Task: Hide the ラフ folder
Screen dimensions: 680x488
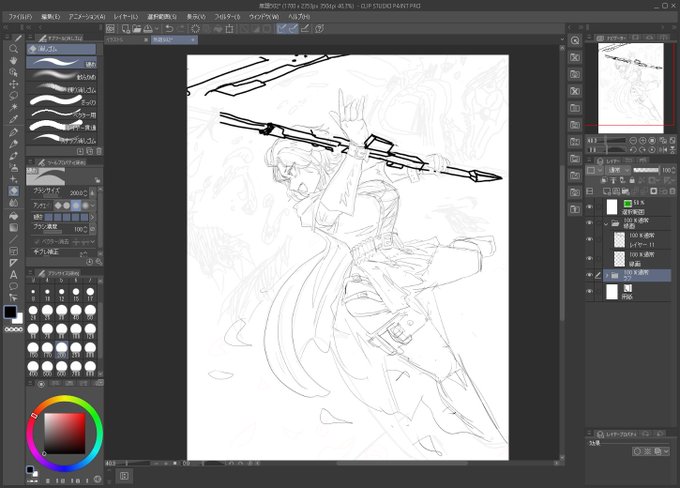Action: pos(589,275)
